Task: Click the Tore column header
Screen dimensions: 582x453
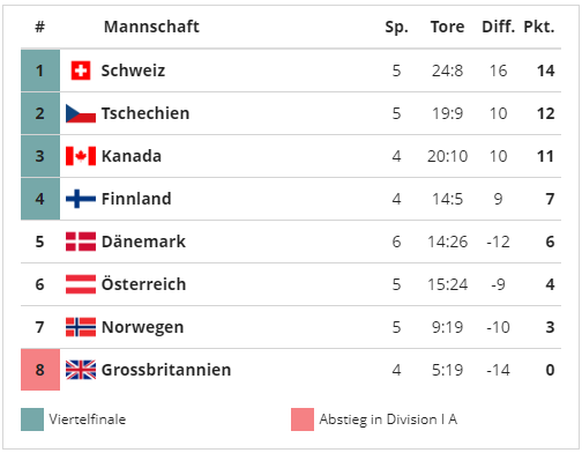Action: 447,27
